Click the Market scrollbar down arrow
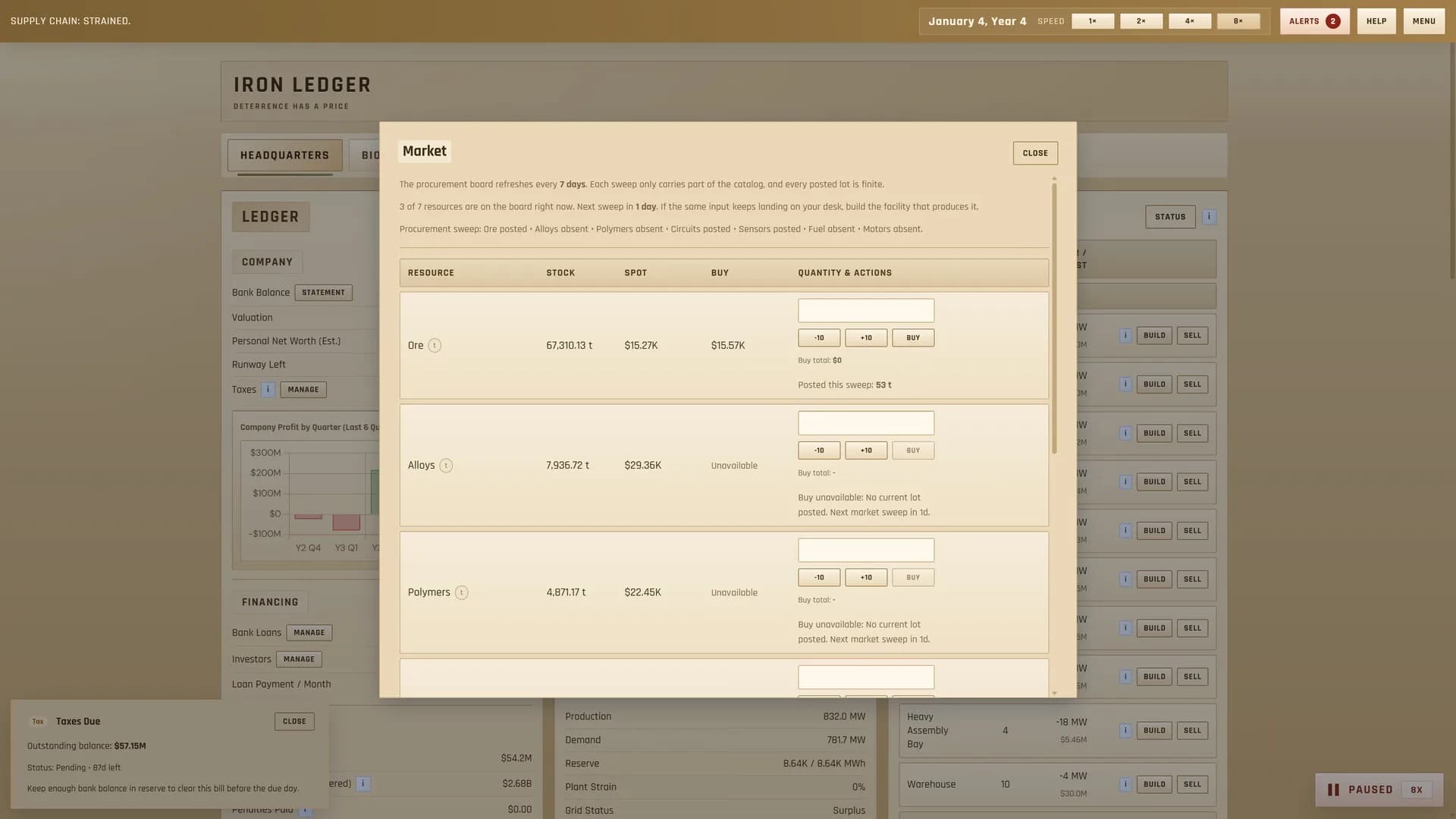The image size is (1456, 819). (1054, 693)
